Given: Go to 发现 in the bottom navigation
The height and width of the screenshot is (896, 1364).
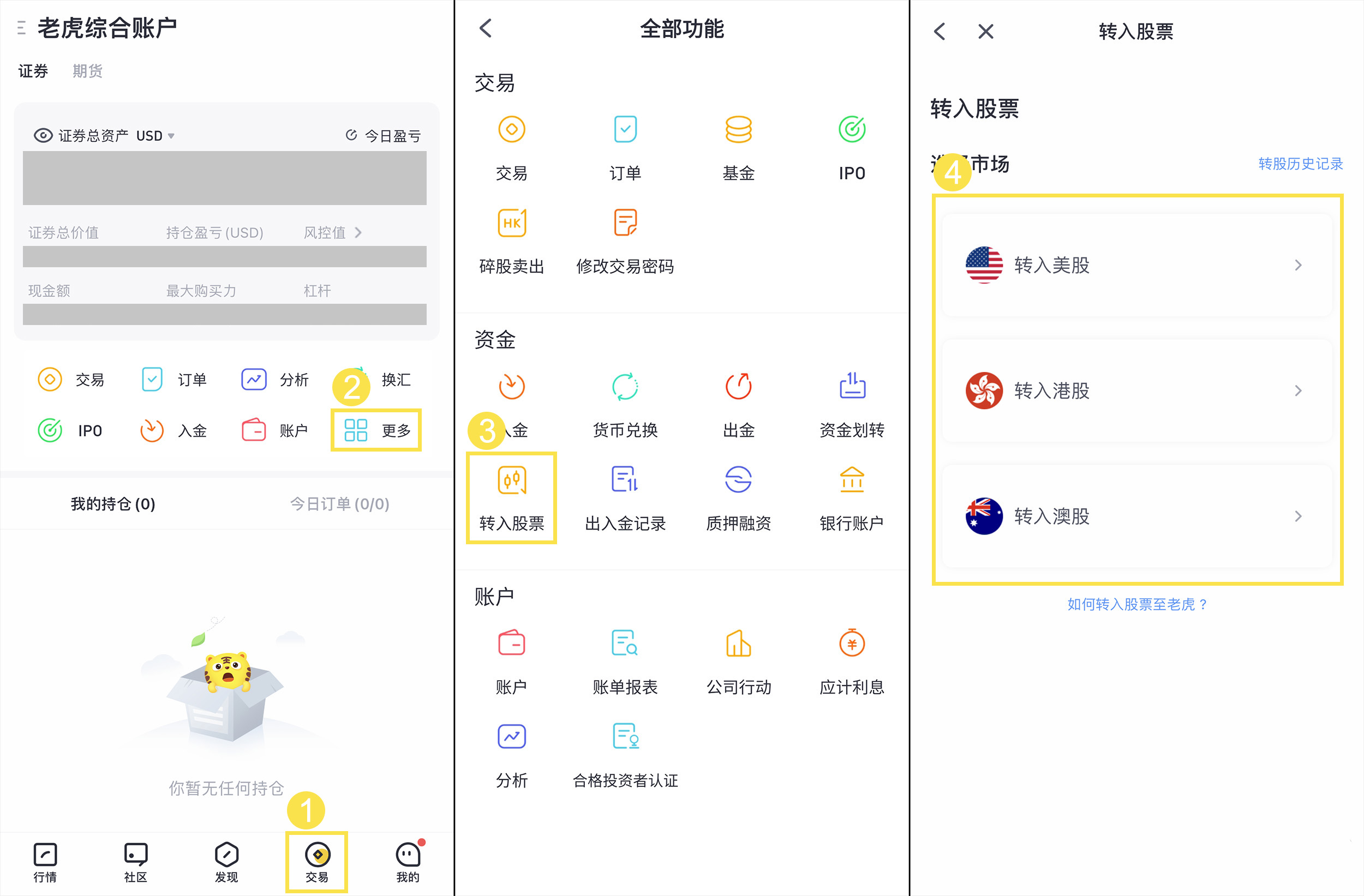Looking at the screenshot, I should 226,862.
